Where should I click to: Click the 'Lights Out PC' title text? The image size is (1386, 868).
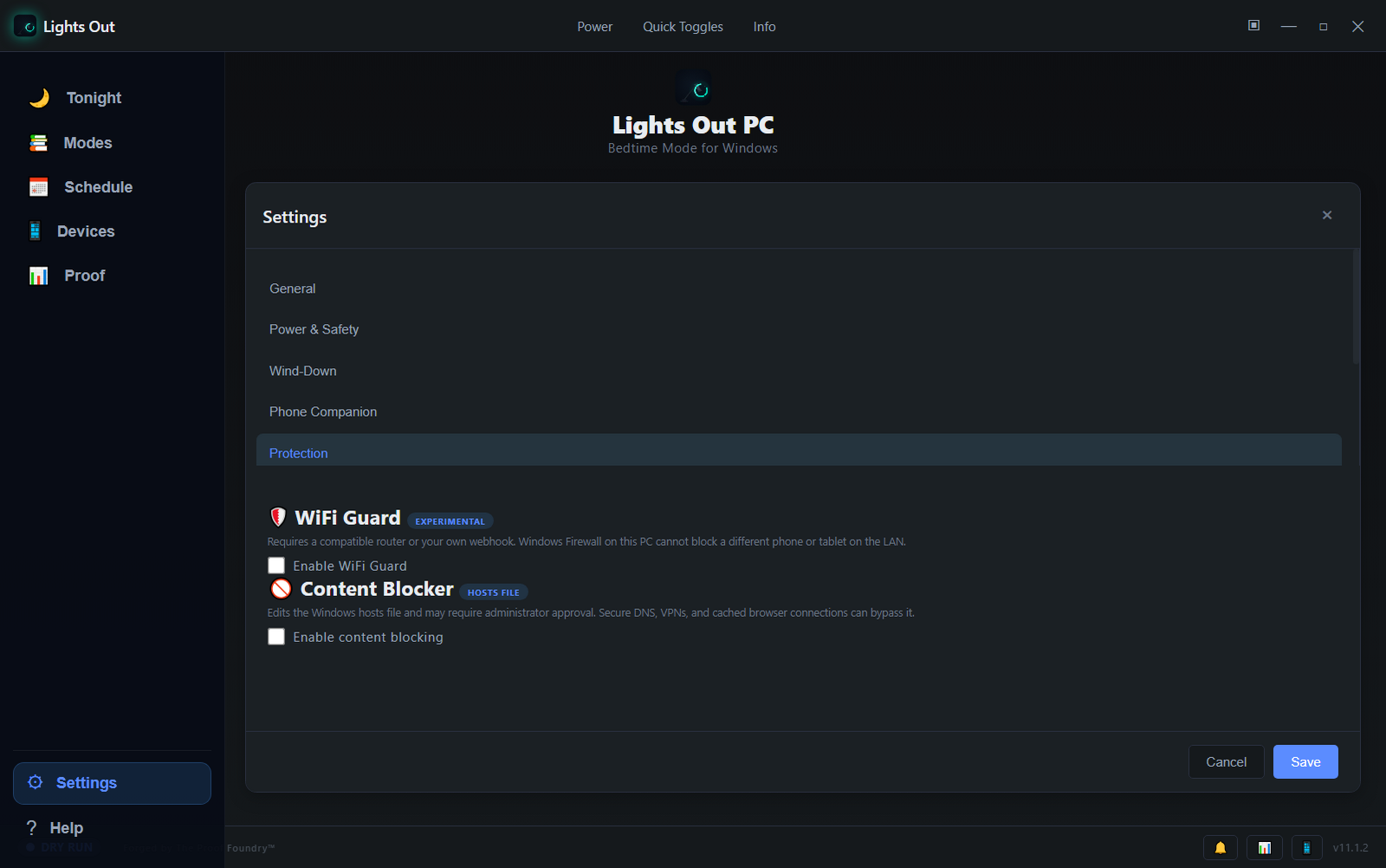coord(693,126)
